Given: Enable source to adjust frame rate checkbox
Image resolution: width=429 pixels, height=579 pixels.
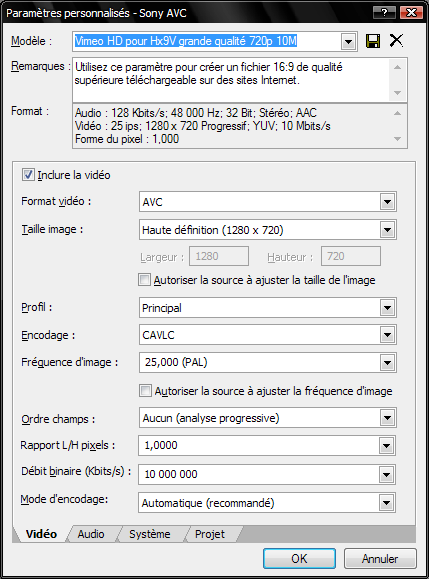Looking at the screenshot, I should (x=145, y=391).
